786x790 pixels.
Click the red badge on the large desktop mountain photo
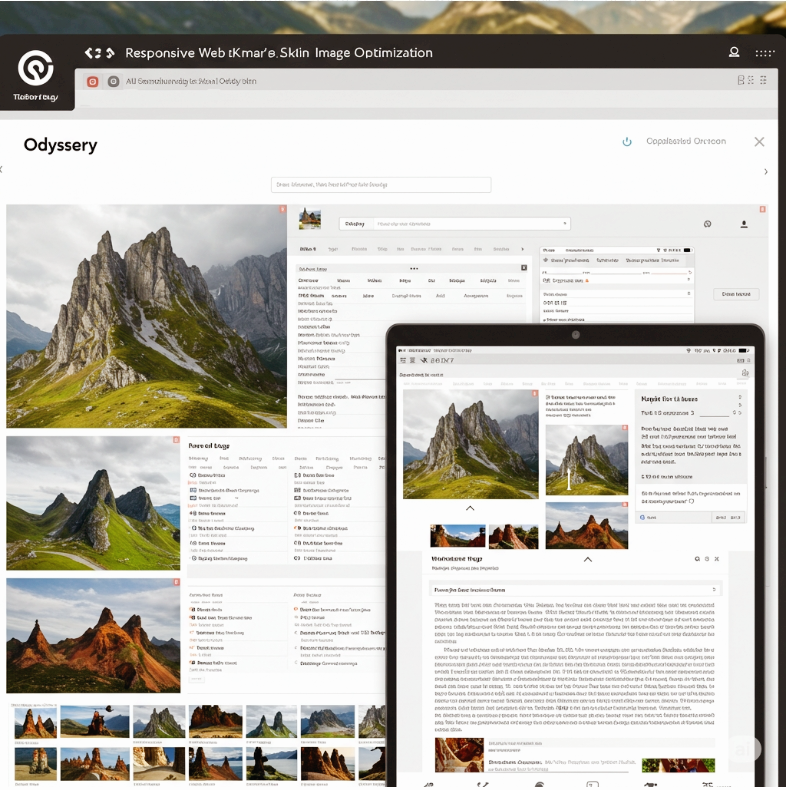283,209
